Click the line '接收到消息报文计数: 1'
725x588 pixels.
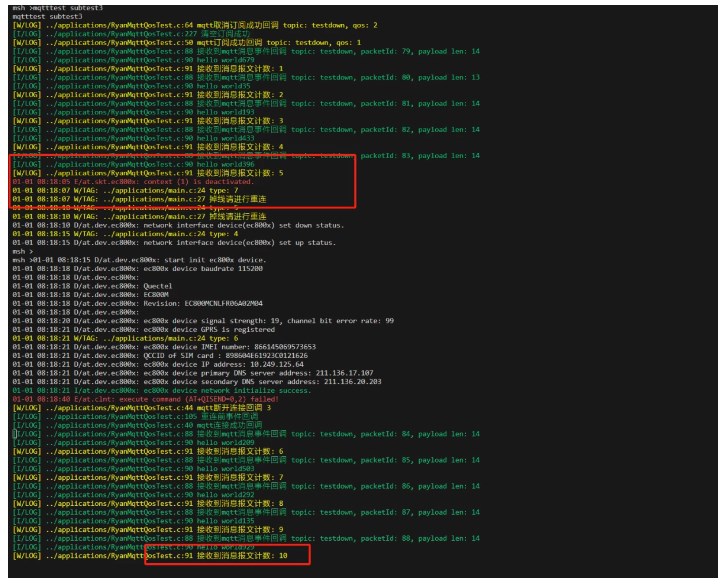(x=148, y=69)
